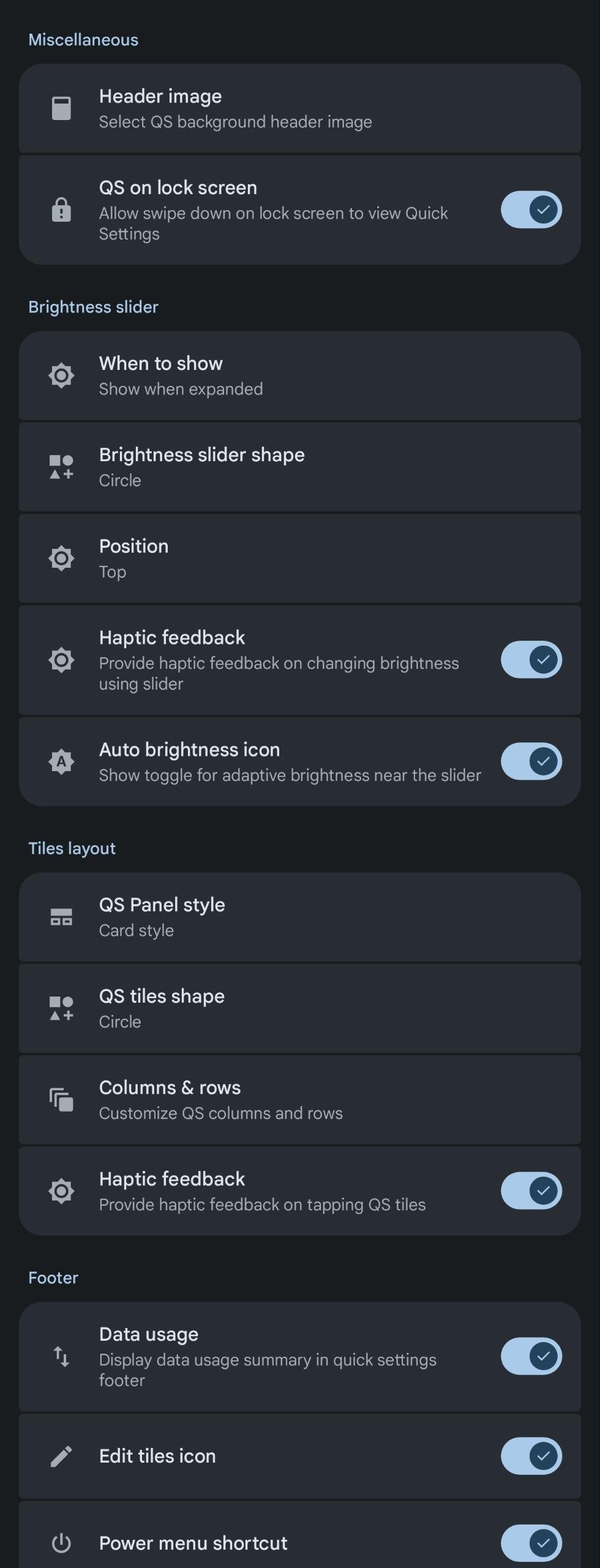Screen dimensions: 600x1568
Task: Open the When to show options
Action: (x=299, y=375)
